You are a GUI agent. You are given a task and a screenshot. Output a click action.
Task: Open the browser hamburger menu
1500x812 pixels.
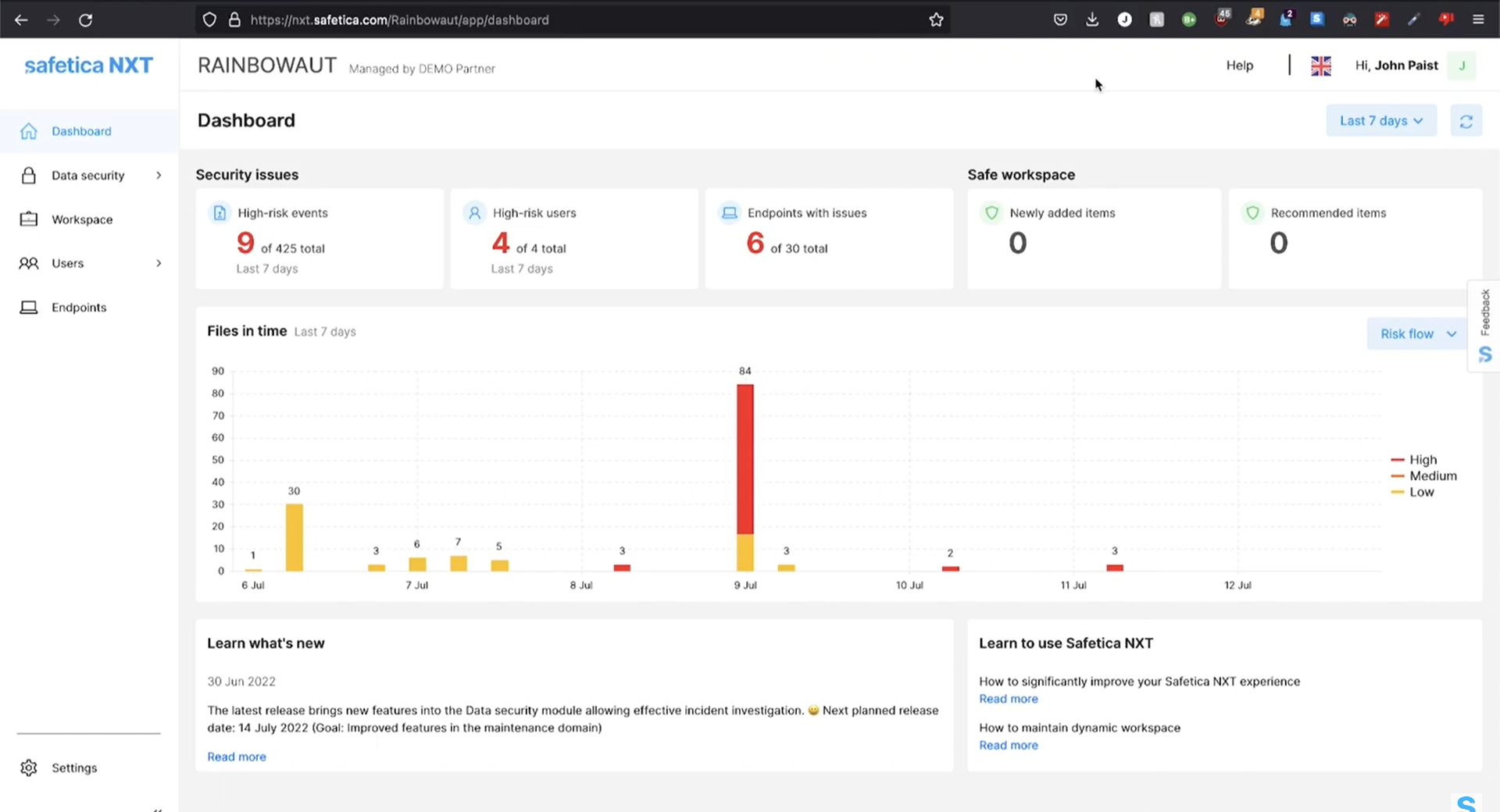tap(1478, 20)
